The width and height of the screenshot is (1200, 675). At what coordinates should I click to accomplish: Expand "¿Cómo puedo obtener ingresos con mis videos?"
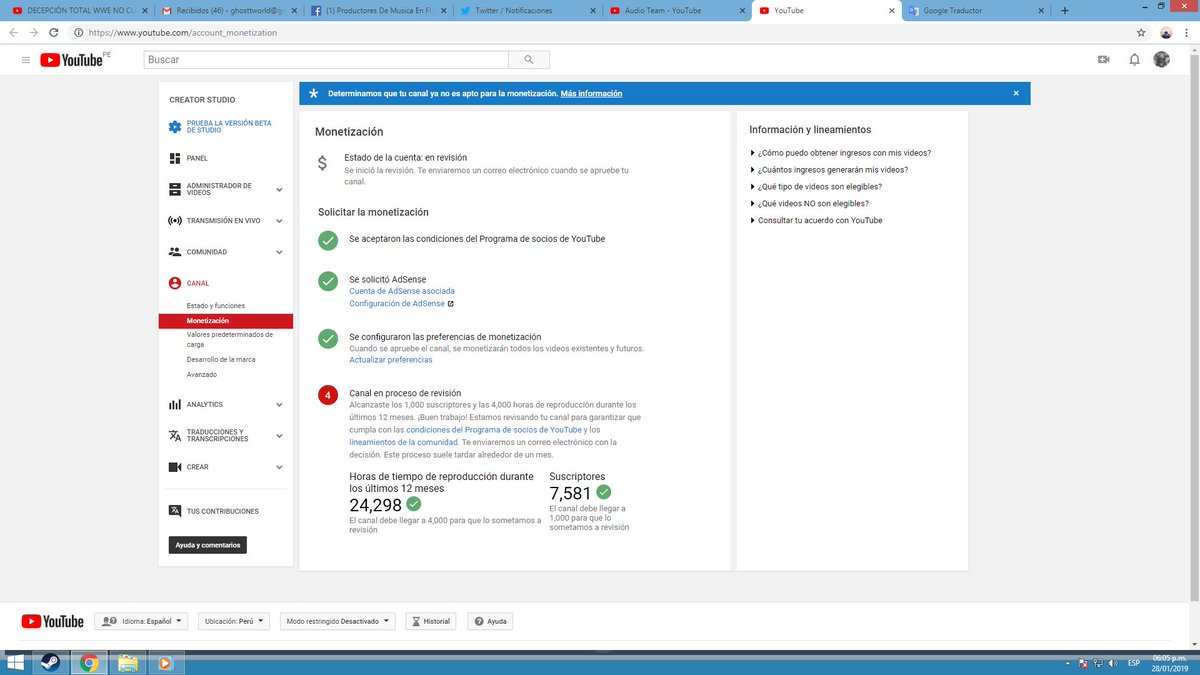click(841, 153)
